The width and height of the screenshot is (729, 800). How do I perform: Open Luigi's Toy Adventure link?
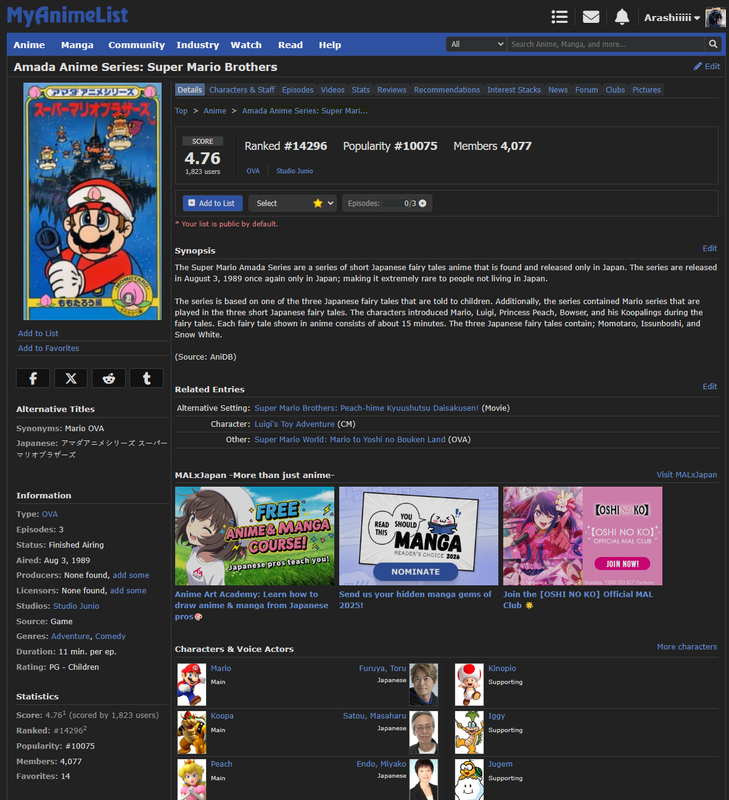294,424
